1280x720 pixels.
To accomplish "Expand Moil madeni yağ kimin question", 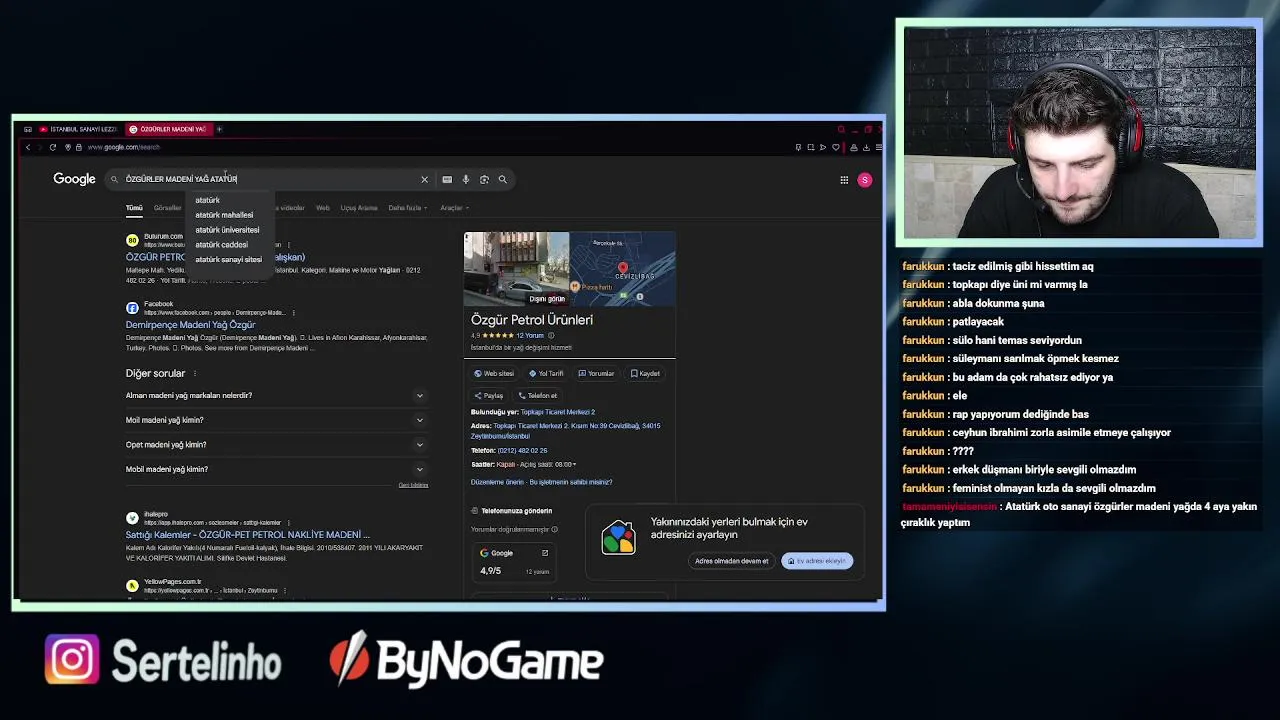I will pyautogui.click(x=276, y=420).
